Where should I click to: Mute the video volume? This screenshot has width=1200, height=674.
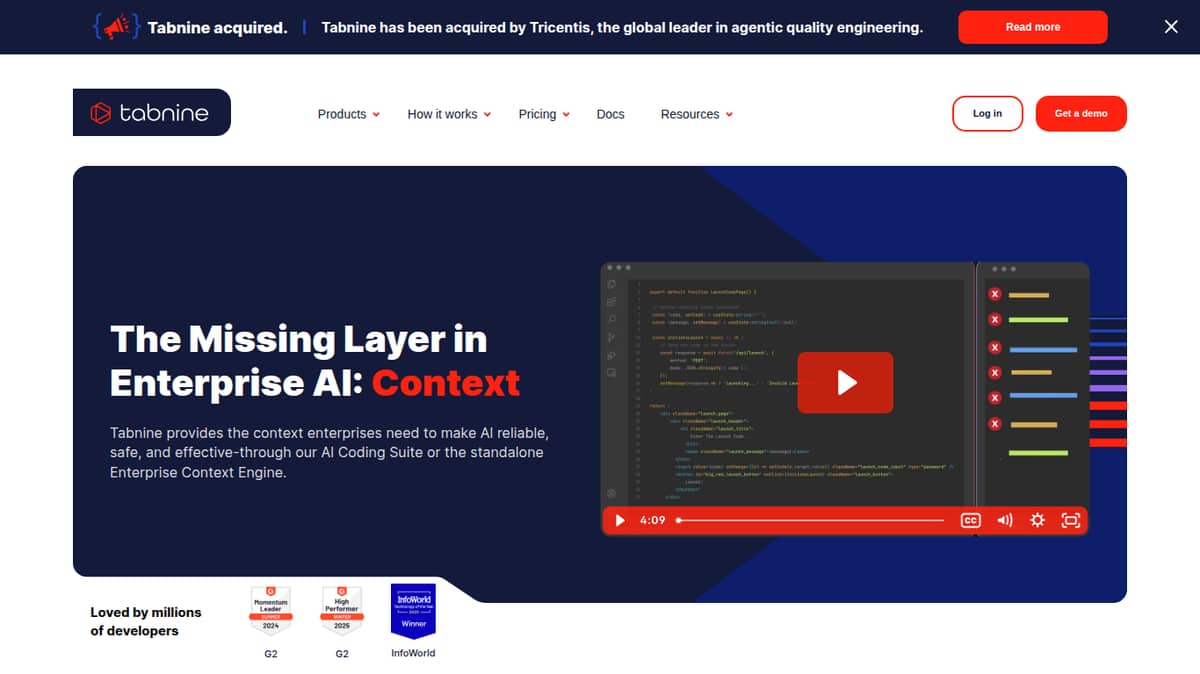[x=1005, y=520]
